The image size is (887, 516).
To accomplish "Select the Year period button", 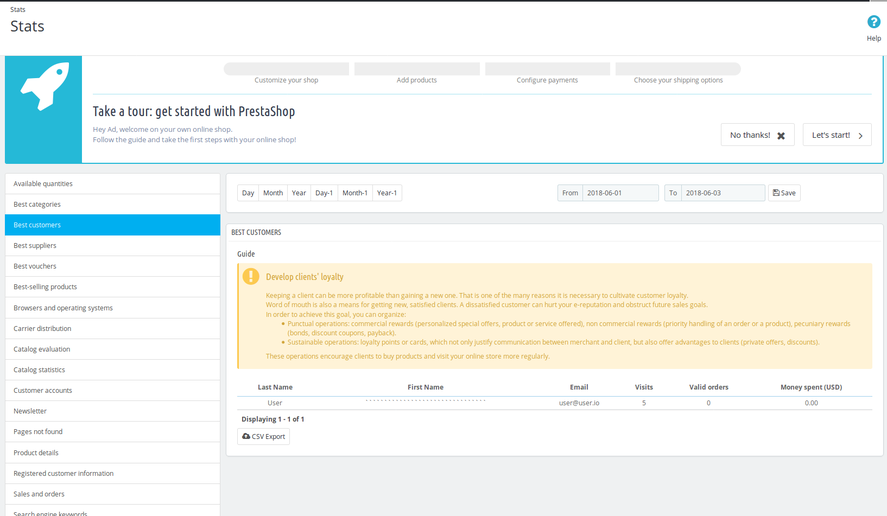I will click(299, 193).
